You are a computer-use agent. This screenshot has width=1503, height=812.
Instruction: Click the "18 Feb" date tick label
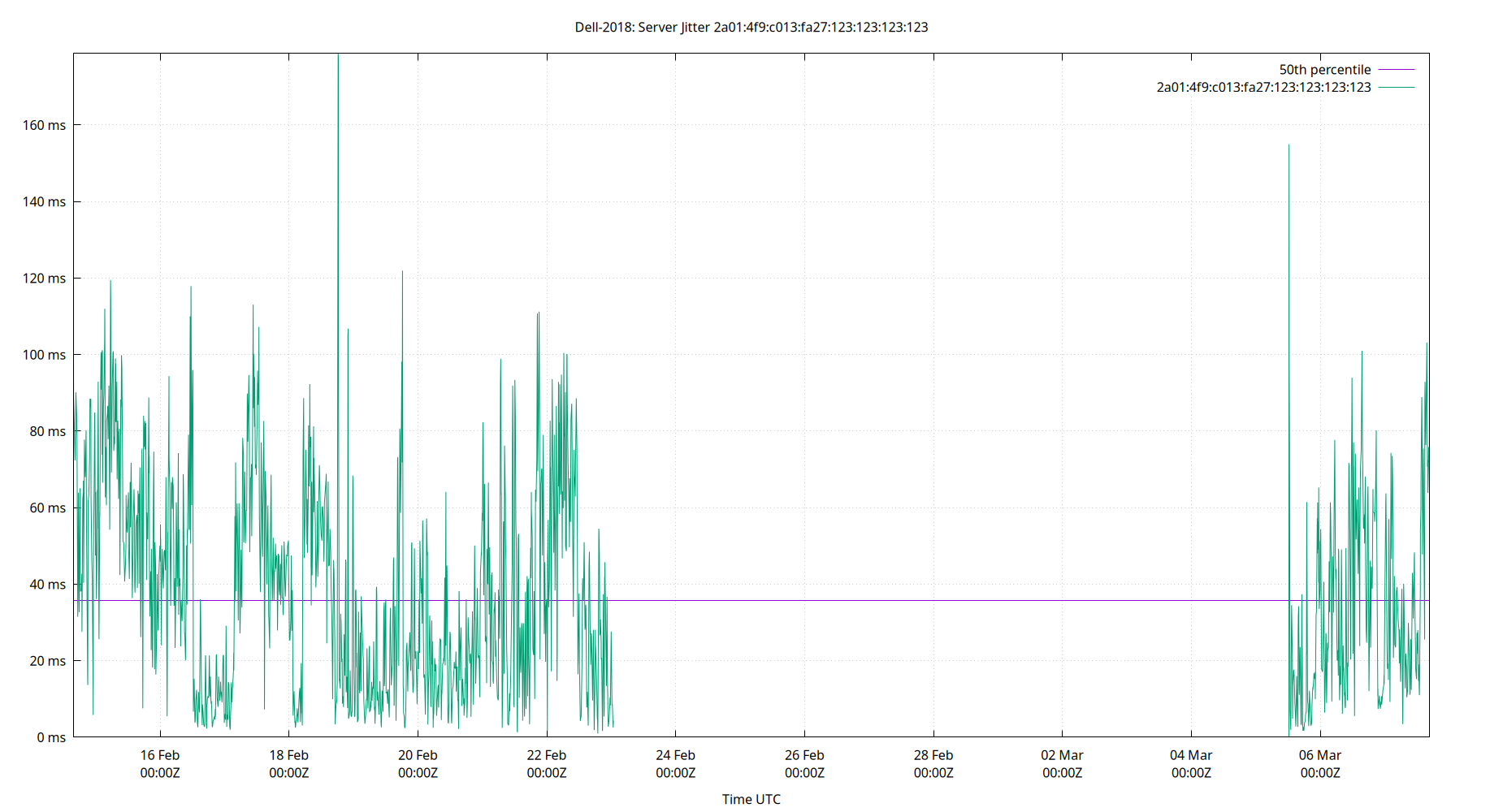pos(288,754)
